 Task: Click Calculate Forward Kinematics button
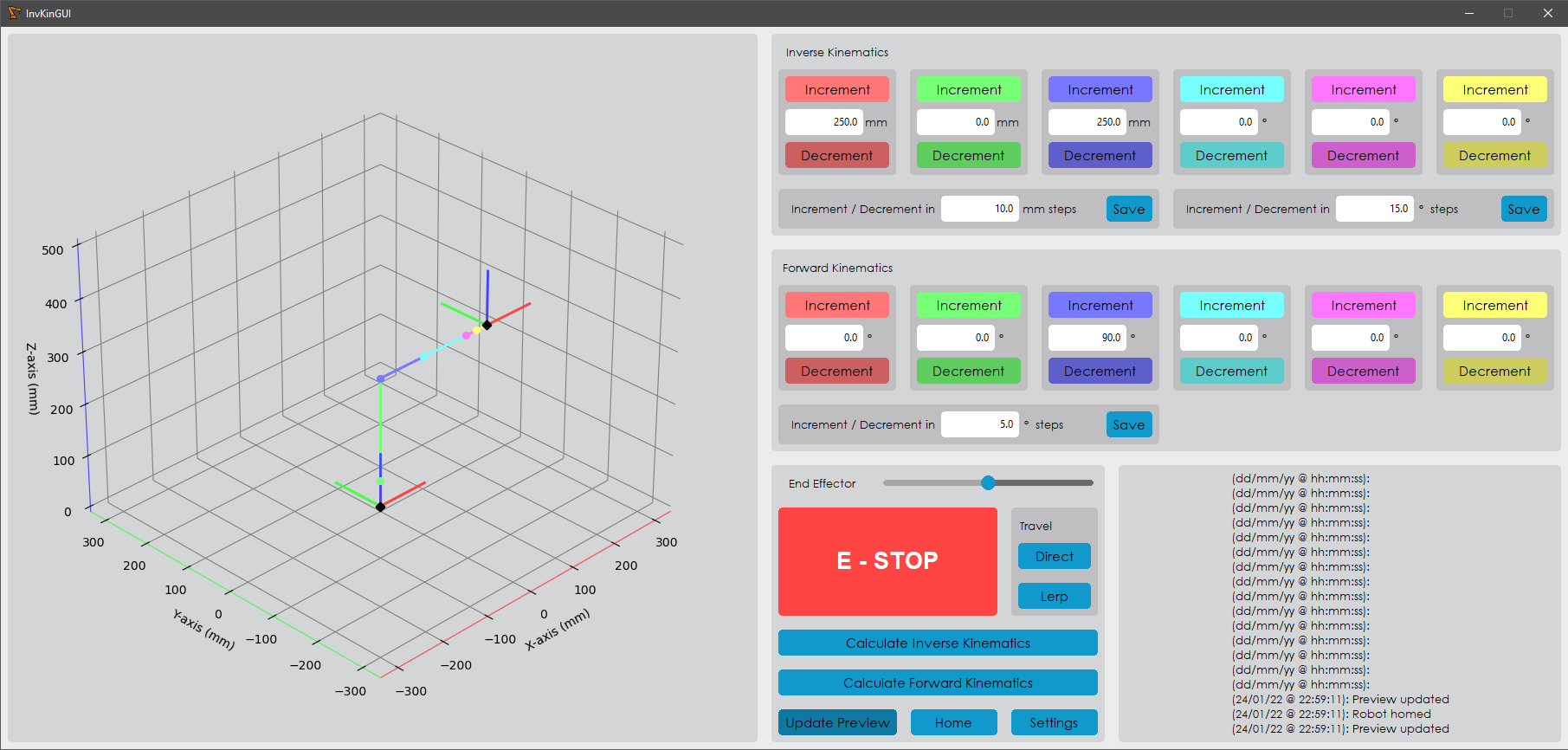(938, 682)
